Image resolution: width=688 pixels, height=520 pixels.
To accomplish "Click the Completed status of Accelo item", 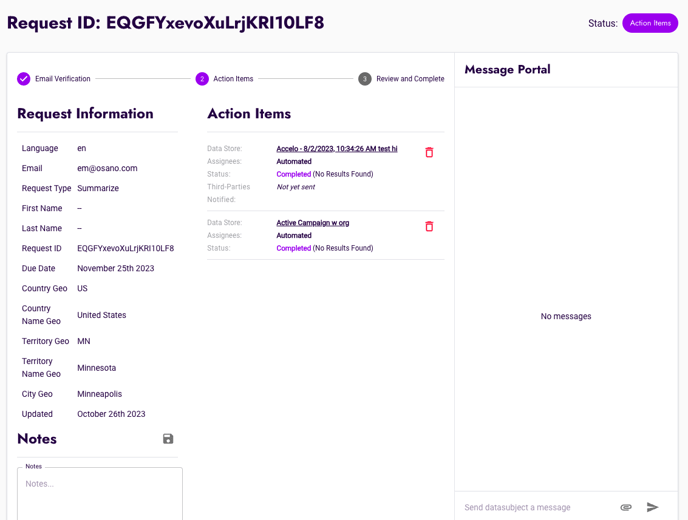I will tap(293, 174).
